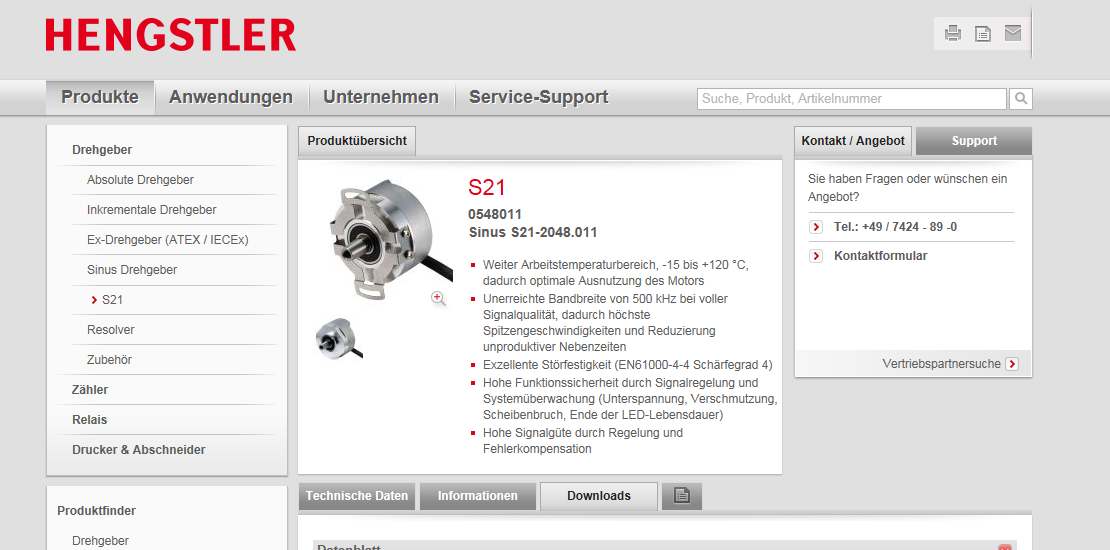Click the Hengstler logo
Viewport: 1110px width, 550px height.
point(171,35)
